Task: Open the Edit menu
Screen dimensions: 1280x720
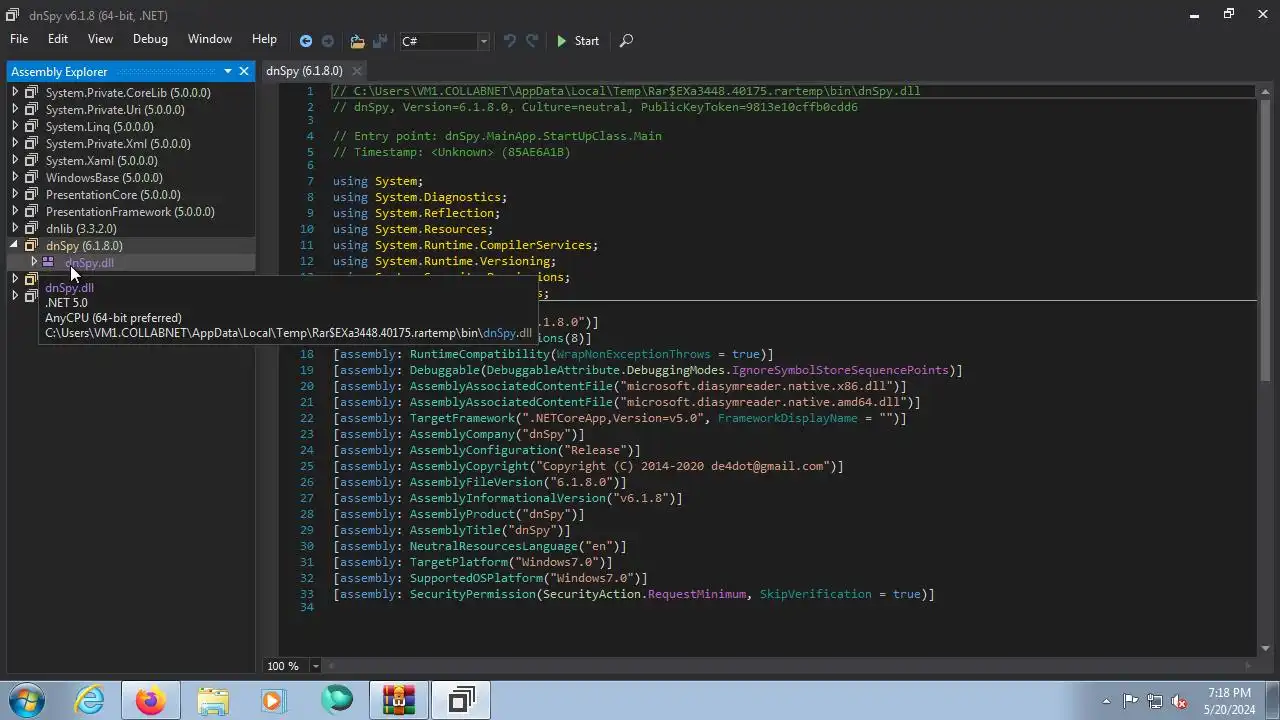Action: [58, 39]
